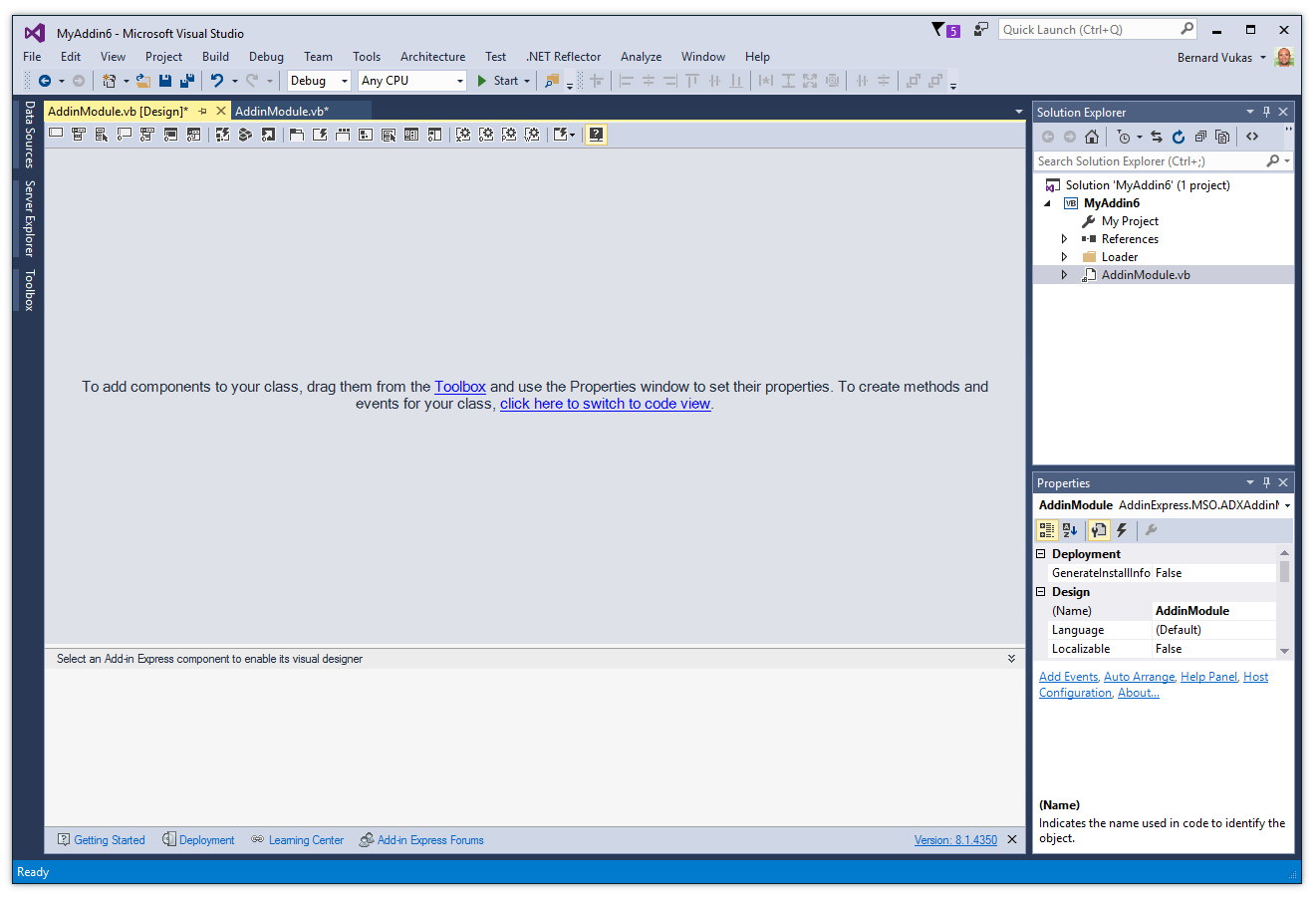Screen dimensions: 1316x902
Task: Click the Property Pages wrench icon
Action: (x=1151, y=530)
